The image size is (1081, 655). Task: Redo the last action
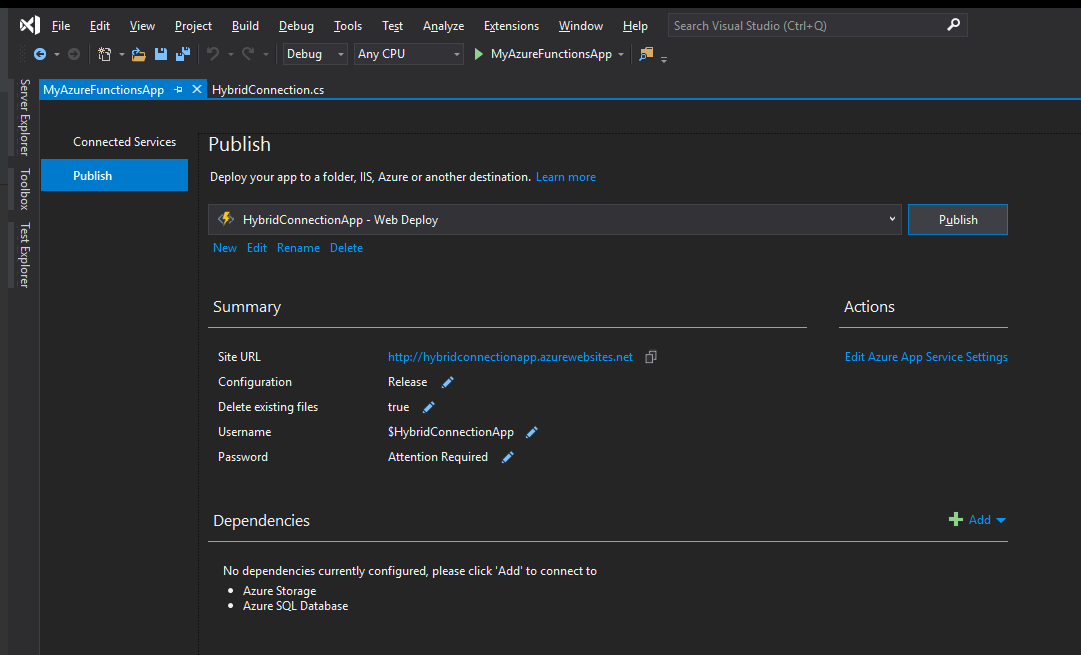coord(247,54)
